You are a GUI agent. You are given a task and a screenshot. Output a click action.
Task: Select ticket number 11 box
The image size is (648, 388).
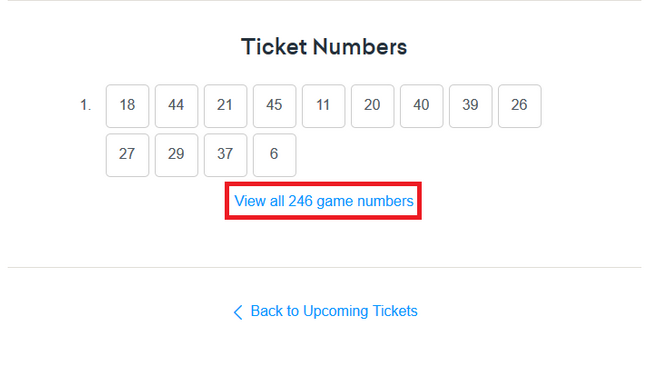click(x=324, y=106)
